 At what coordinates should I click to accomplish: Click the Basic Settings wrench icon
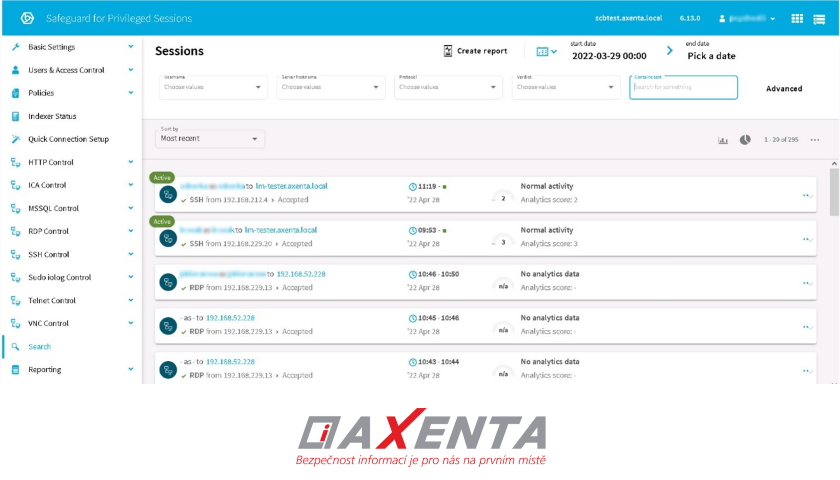(16, 47)
